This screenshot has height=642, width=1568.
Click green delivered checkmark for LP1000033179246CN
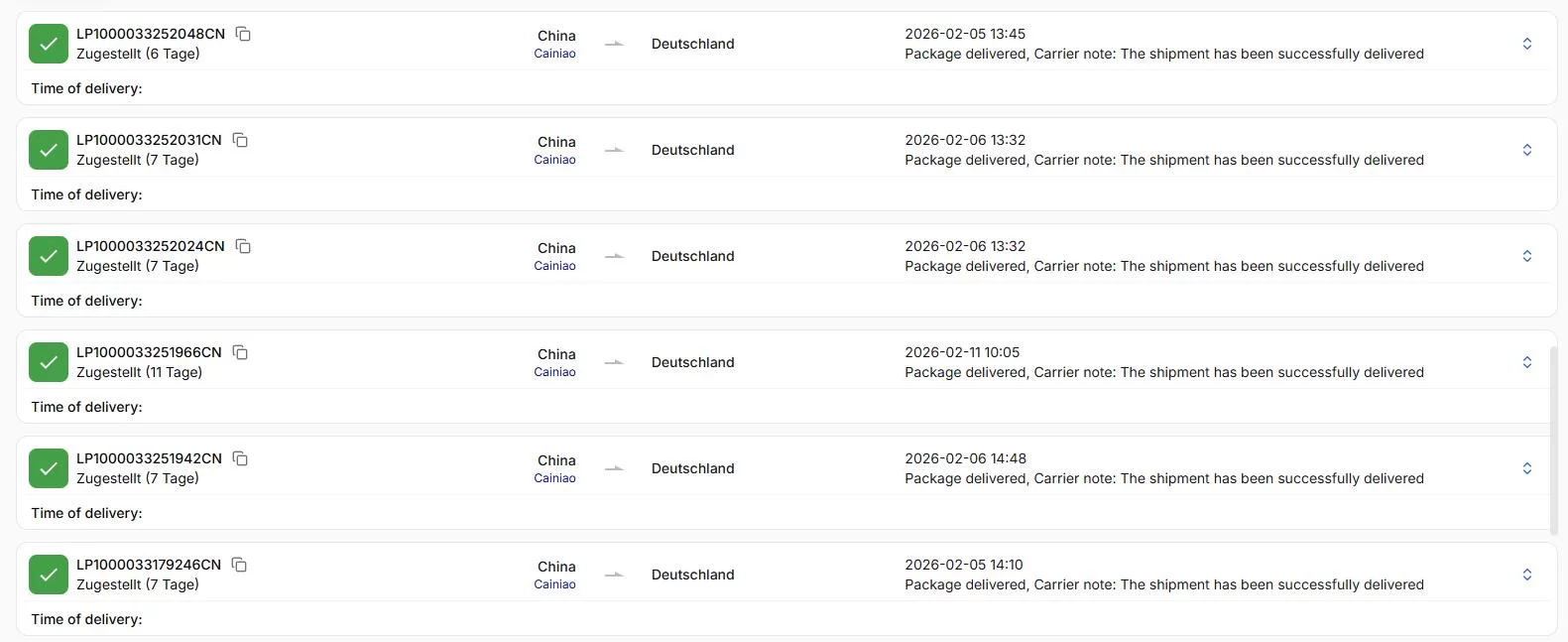[49, 575]
